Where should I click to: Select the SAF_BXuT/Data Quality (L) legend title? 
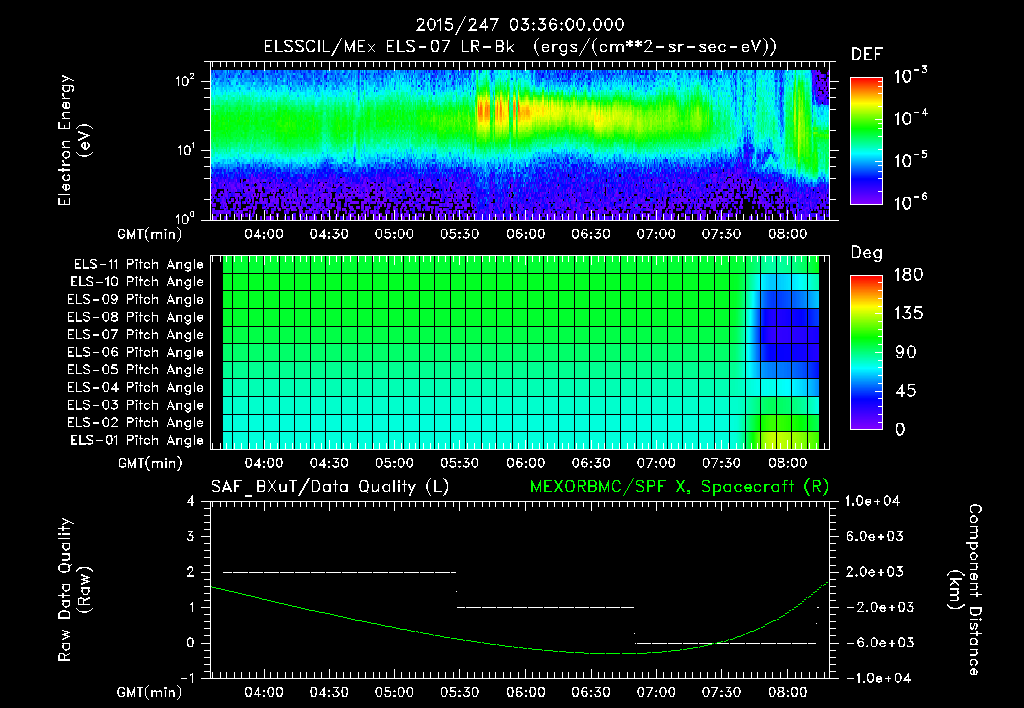pos(330,487)
